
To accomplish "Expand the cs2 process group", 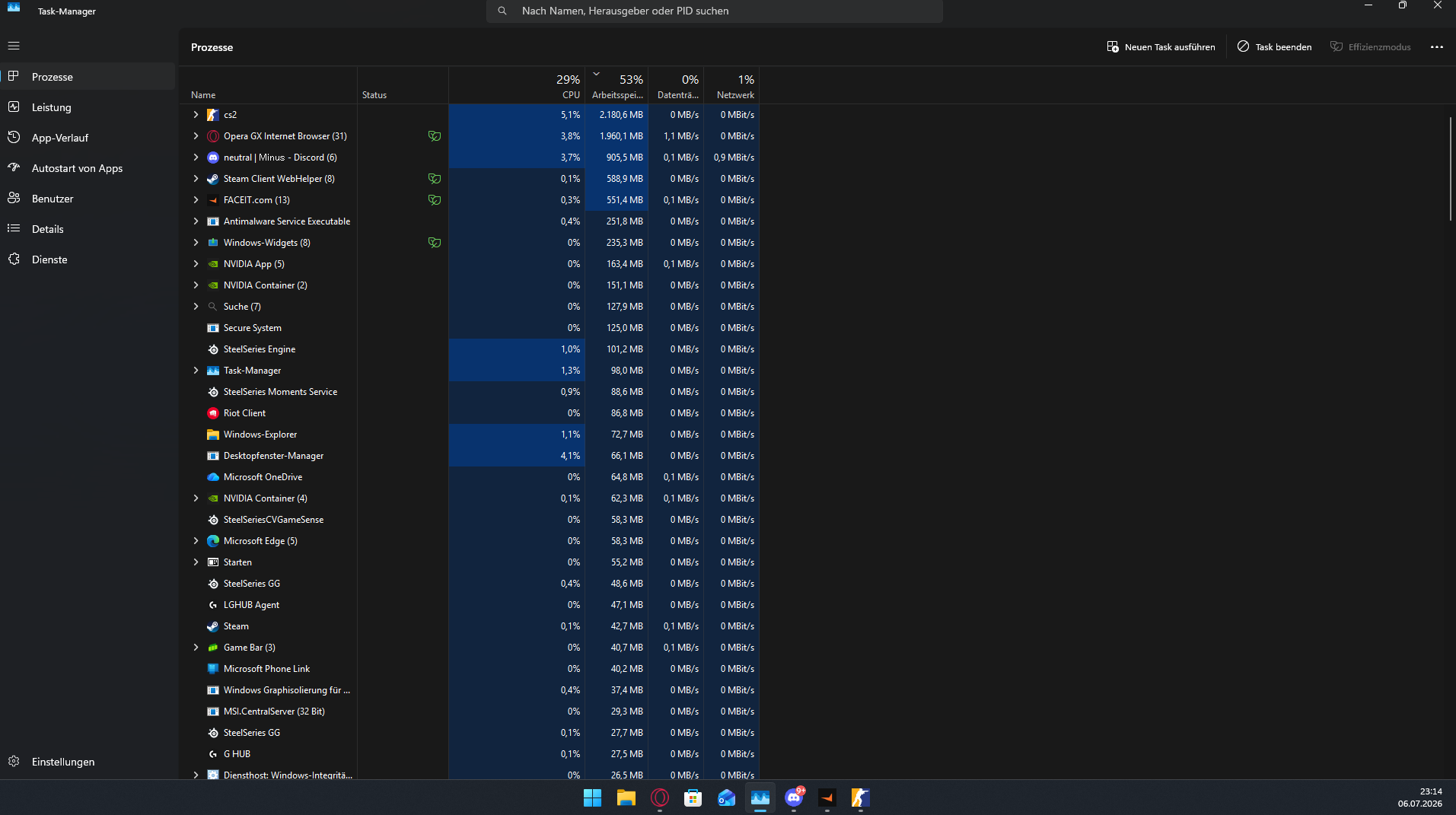I will pos(196,115).
